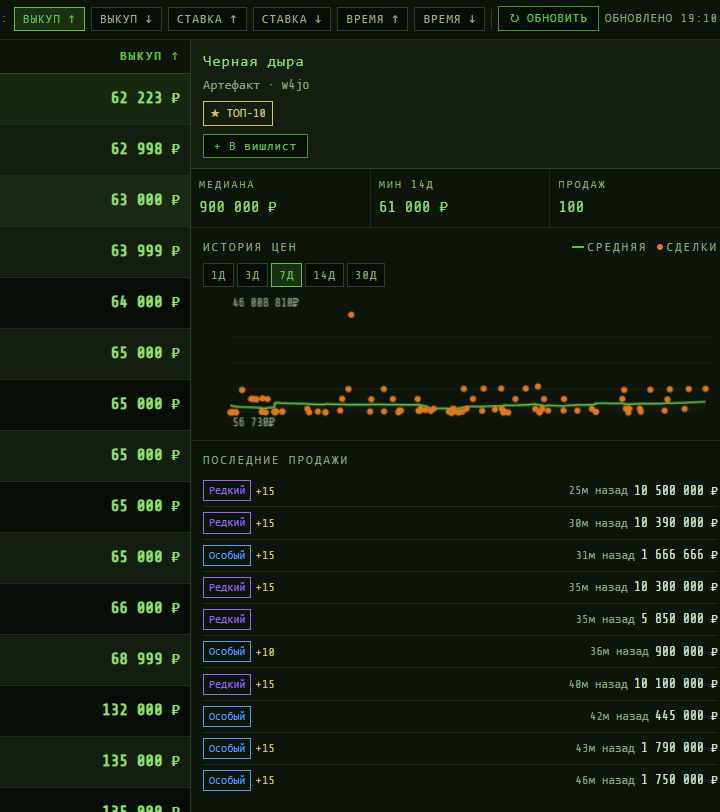Screen dimensions: 720x812
Task: Select the 62 998 ₽ lot row
Action: 95,150
